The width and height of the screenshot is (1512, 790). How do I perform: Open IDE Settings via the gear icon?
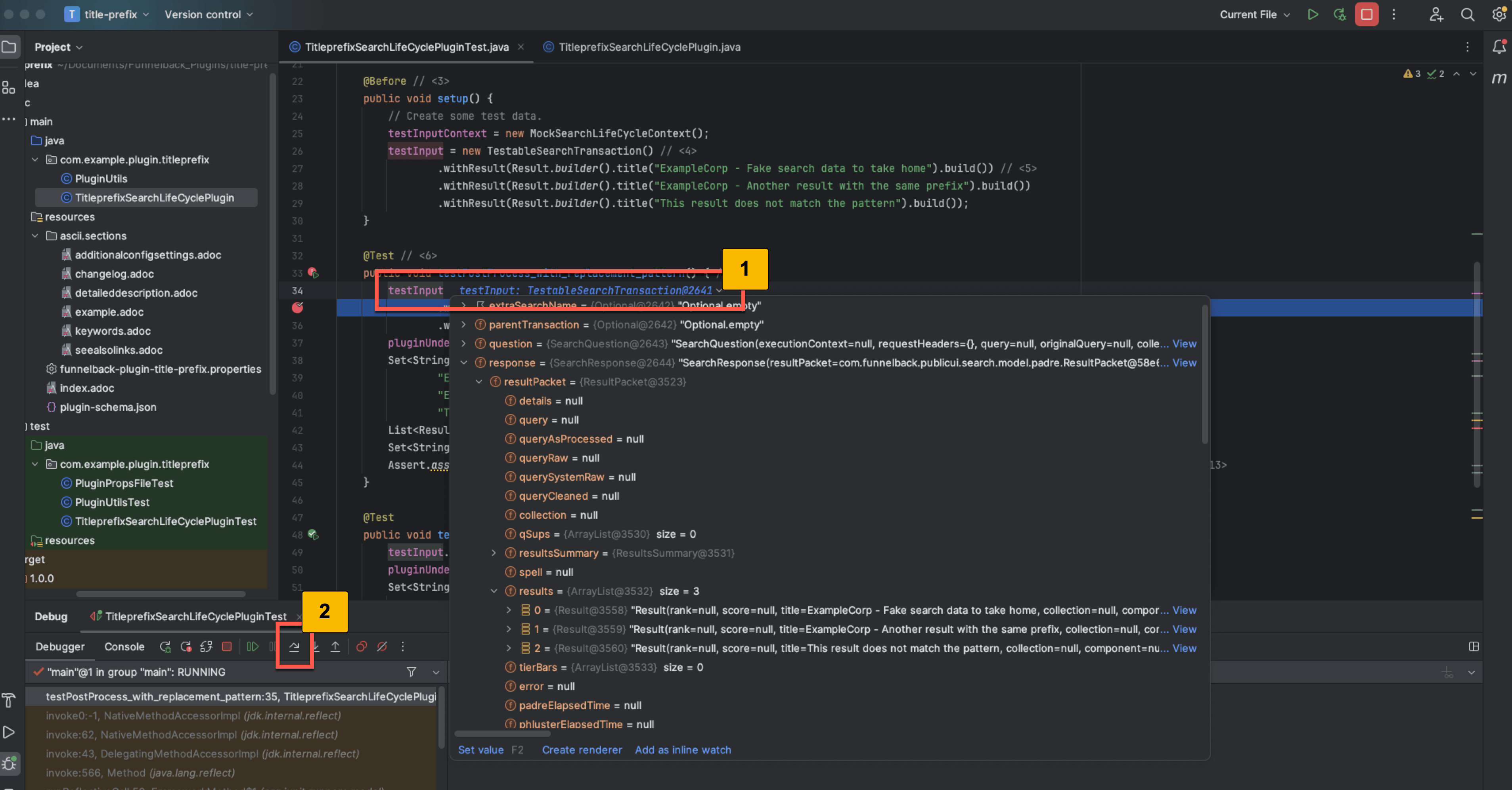pyautogui.click(x=1499, y=15)
